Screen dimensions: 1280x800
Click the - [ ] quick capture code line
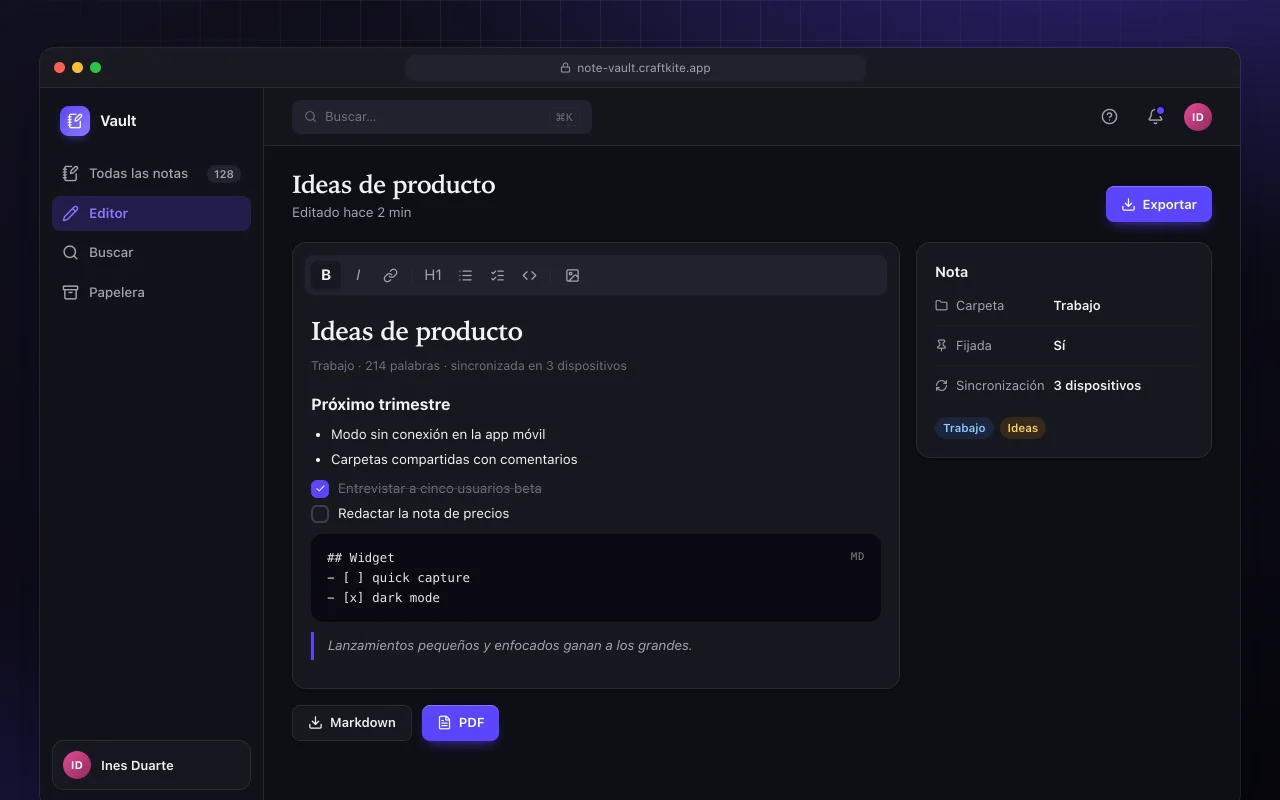coord(399,578)
